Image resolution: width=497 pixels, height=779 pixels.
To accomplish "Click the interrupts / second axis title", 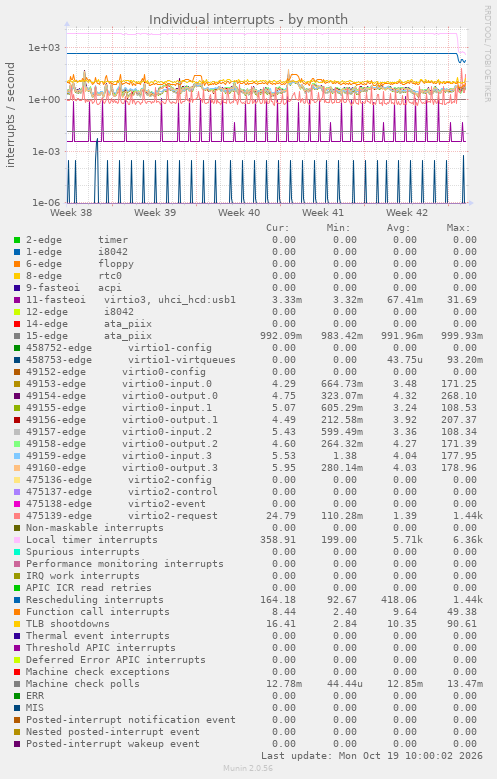I will pyautogui.click(x=10, y=115).
